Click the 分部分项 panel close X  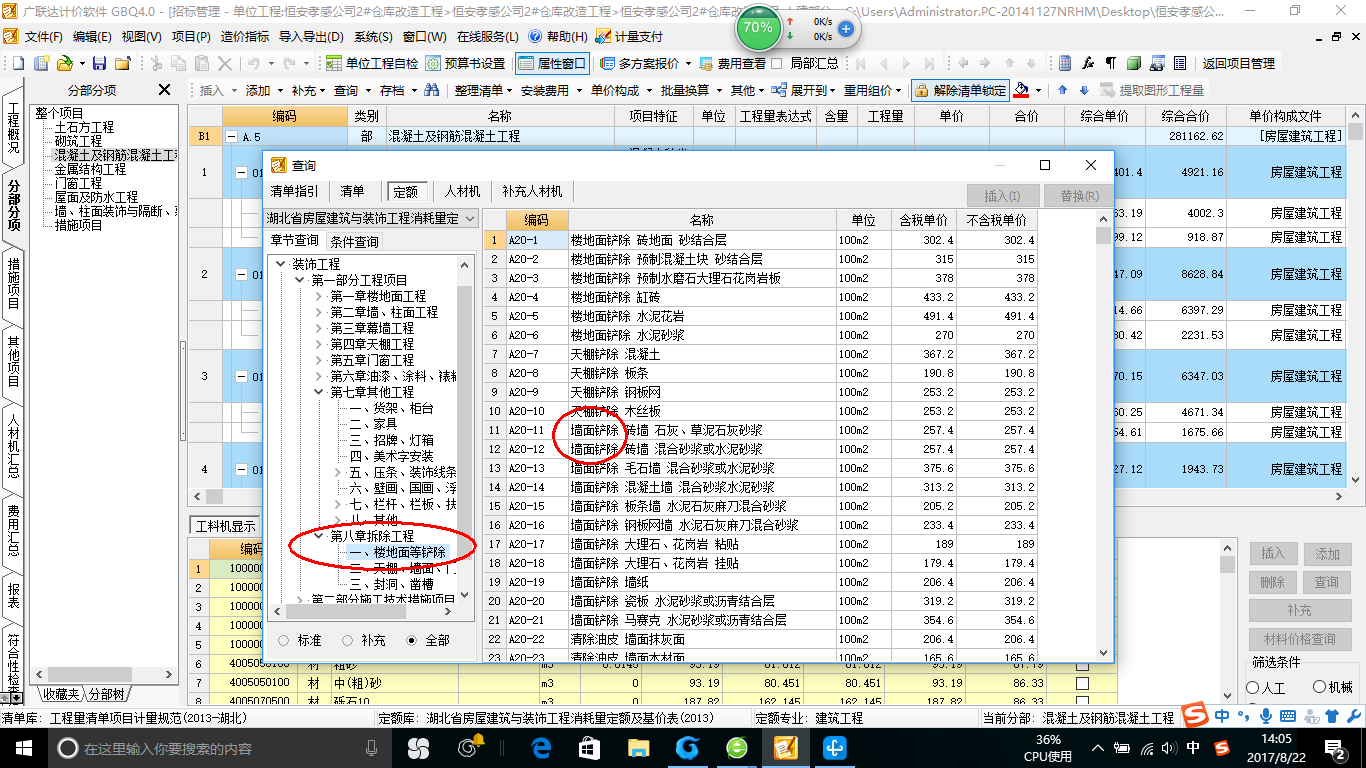[165, 90]
